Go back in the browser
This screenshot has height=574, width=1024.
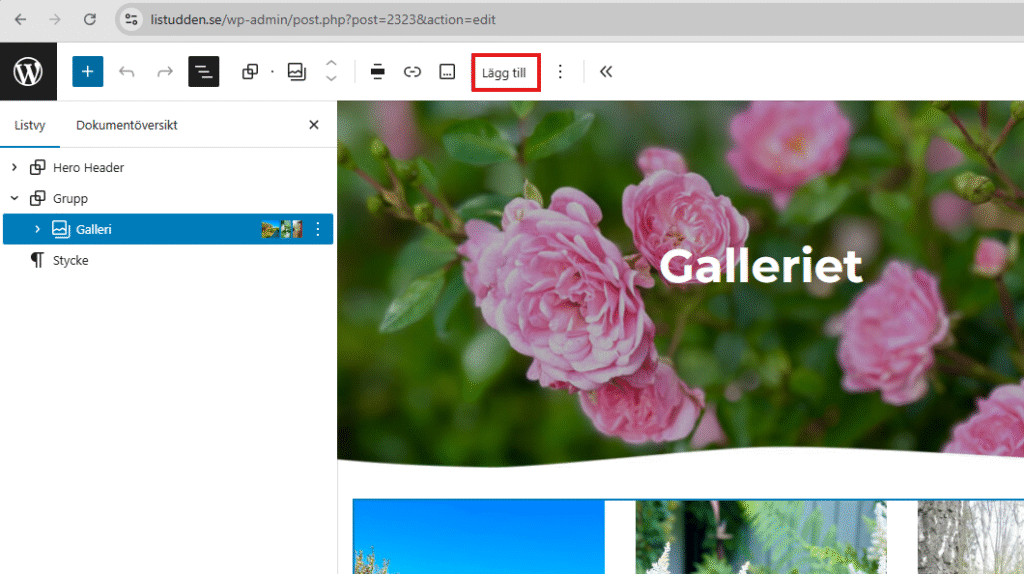tap(20, 20)
